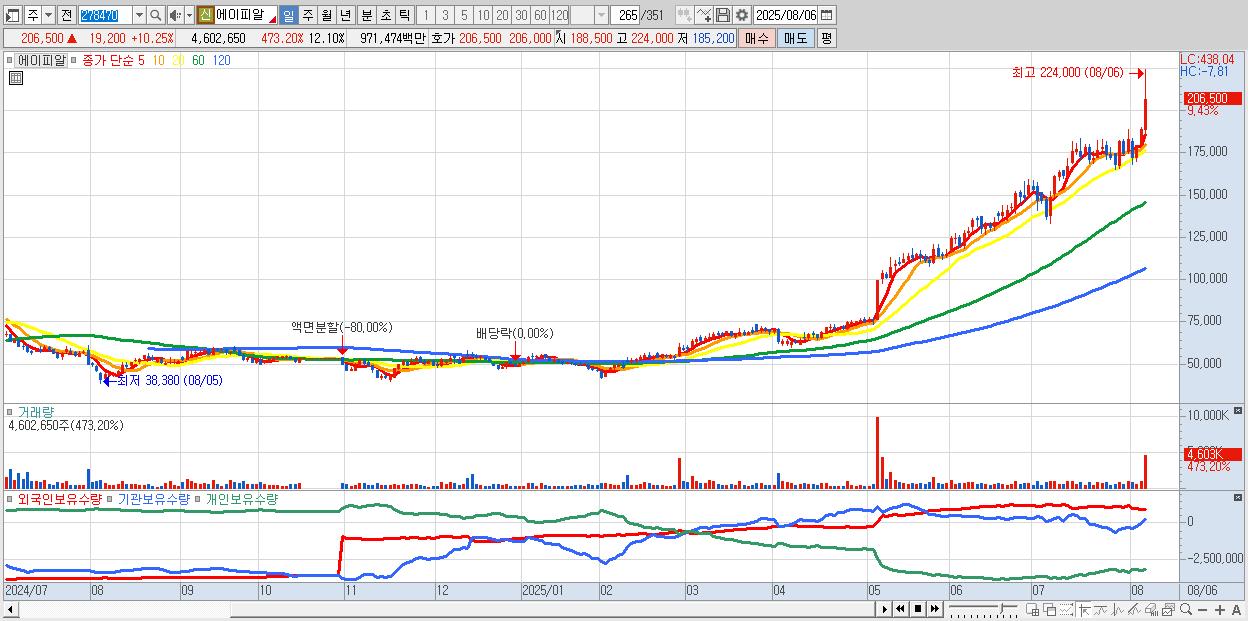Click the table grid icon under chart legend
Viewport: 1248px width, 621px height.
coord(16,78)
